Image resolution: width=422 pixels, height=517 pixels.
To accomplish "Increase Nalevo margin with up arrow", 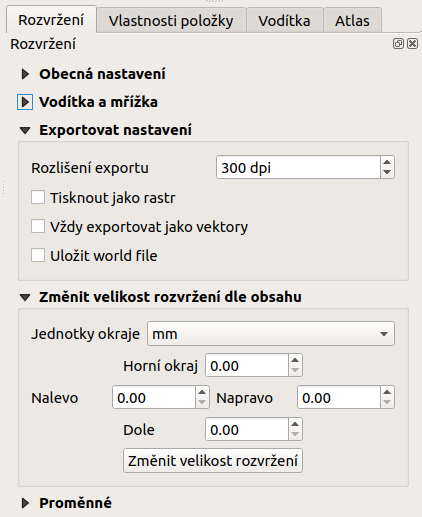I will pos(202,392).
